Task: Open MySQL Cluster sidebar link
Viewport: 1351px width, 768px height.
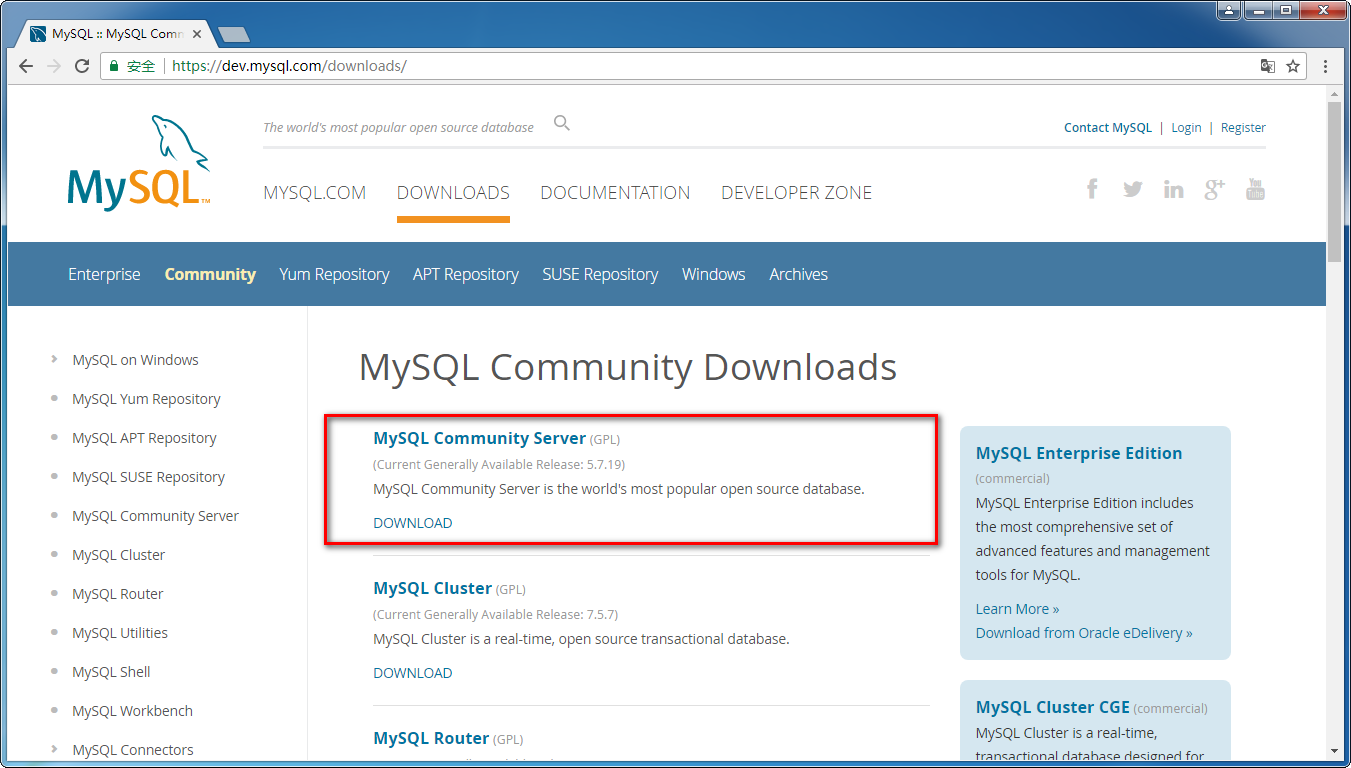Action: pyautogui.click(x=118, y=555)
